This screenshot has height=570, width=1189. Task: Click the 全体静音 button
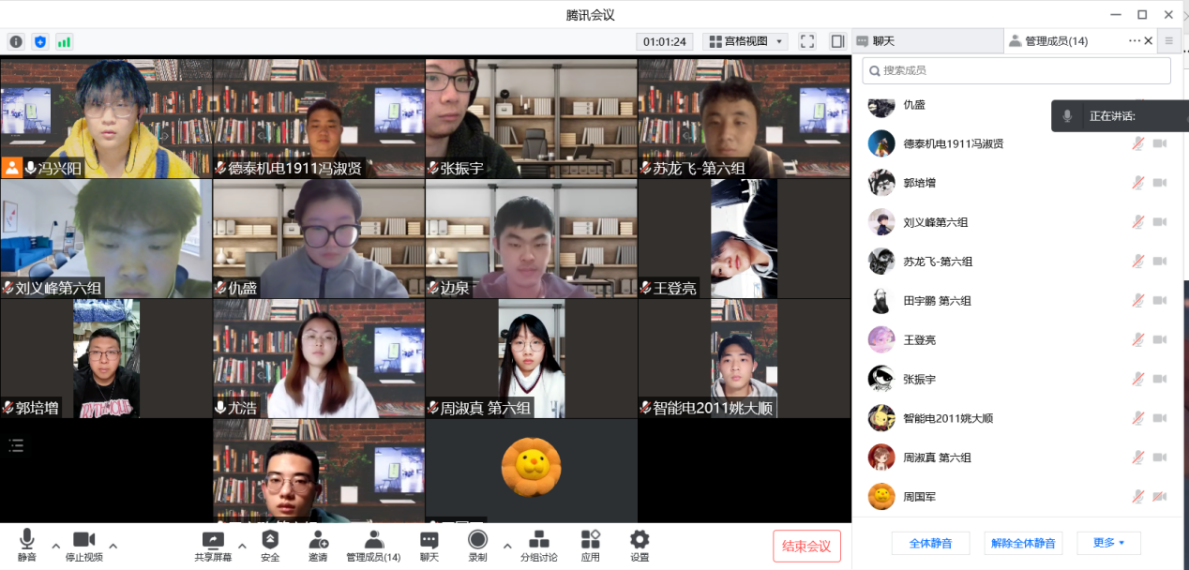[x=930, y=543]
